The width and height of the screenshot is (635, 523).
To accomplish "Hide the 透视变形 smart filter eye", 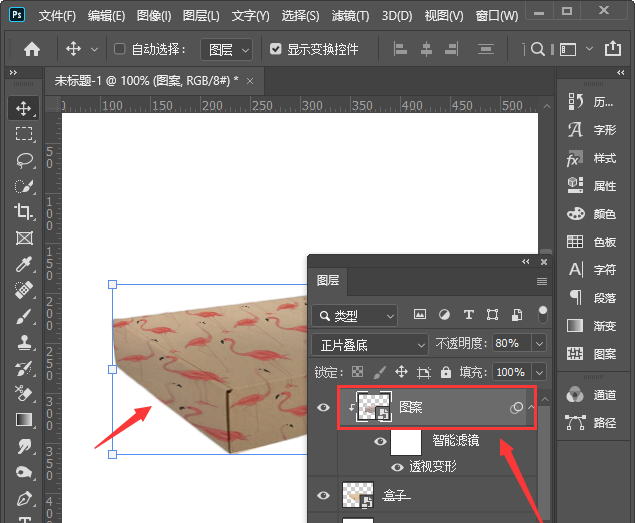I will pyautogui.click(x=398, y=467).
